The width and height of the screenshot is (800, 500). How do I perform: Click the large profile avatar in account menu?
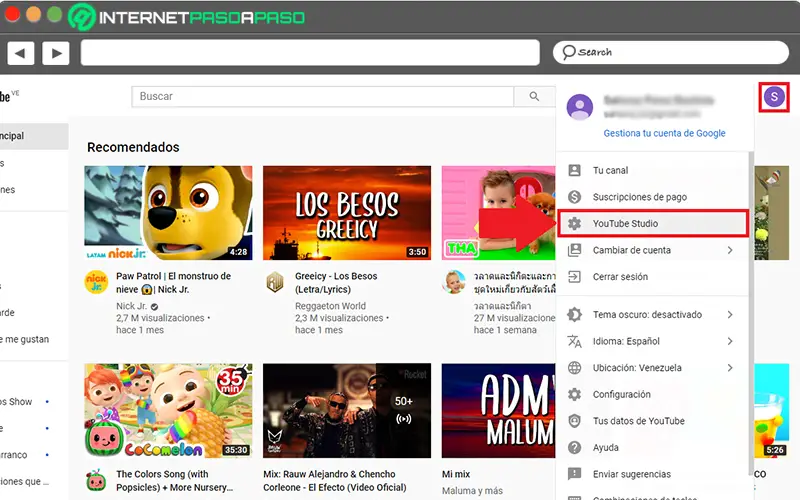click(x=580, y=107)
